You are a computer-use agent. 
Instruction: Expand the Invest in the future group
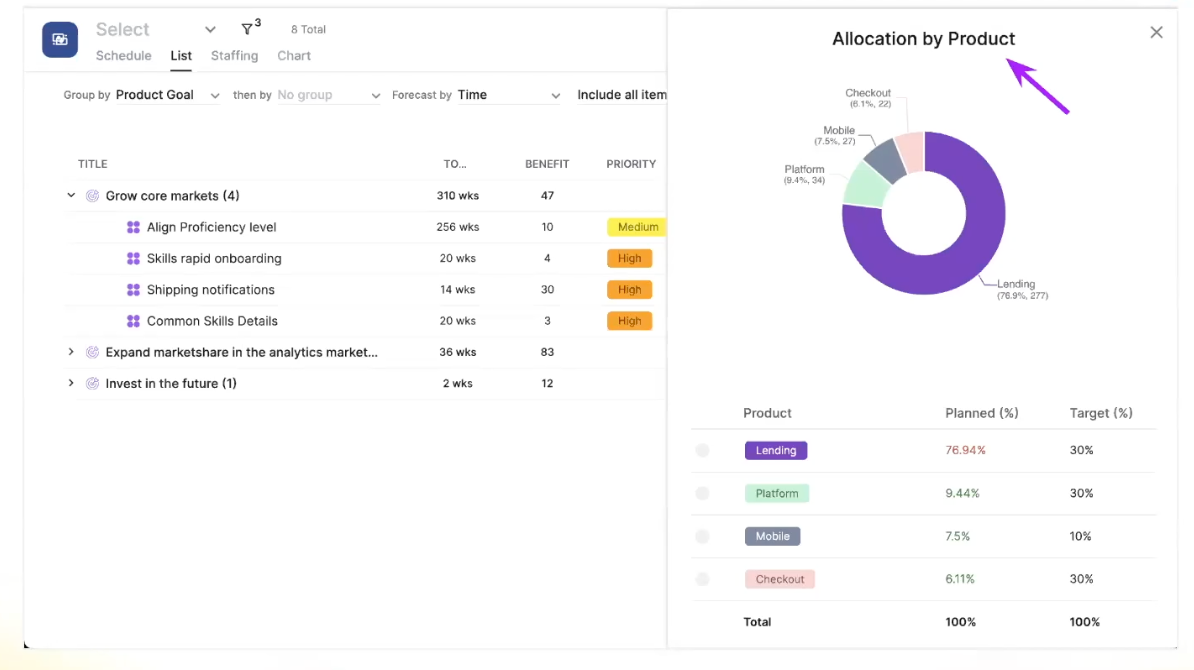(71, 383)
